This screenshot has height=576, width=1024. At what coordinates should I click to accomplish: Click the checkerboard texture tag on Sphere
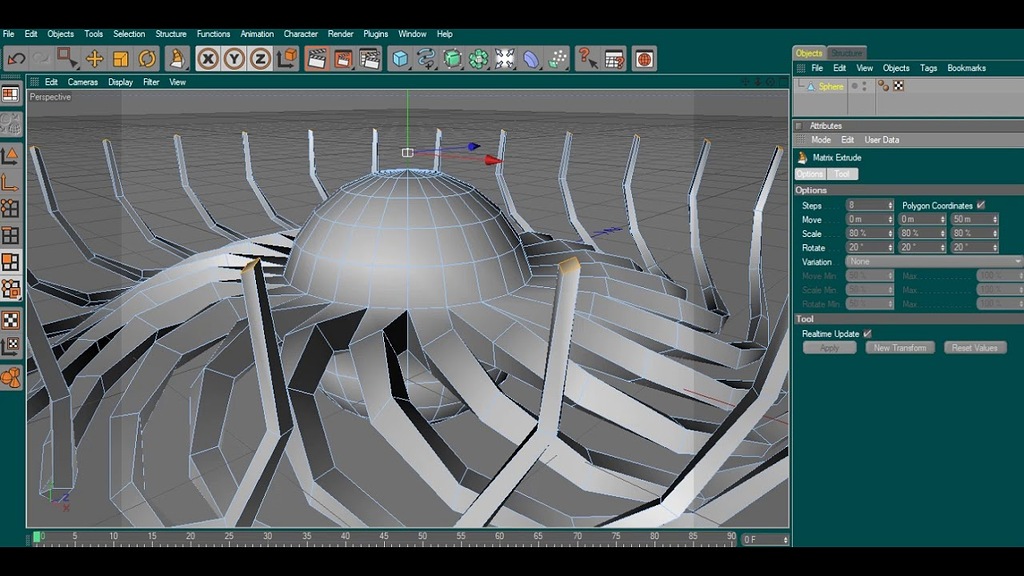[899, 86]
